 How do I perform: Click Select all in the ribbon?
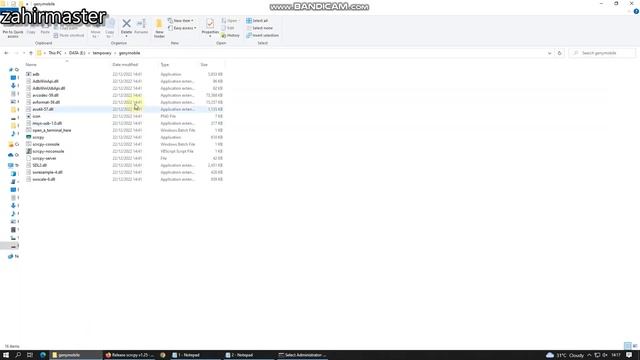[x=257, y=20]
